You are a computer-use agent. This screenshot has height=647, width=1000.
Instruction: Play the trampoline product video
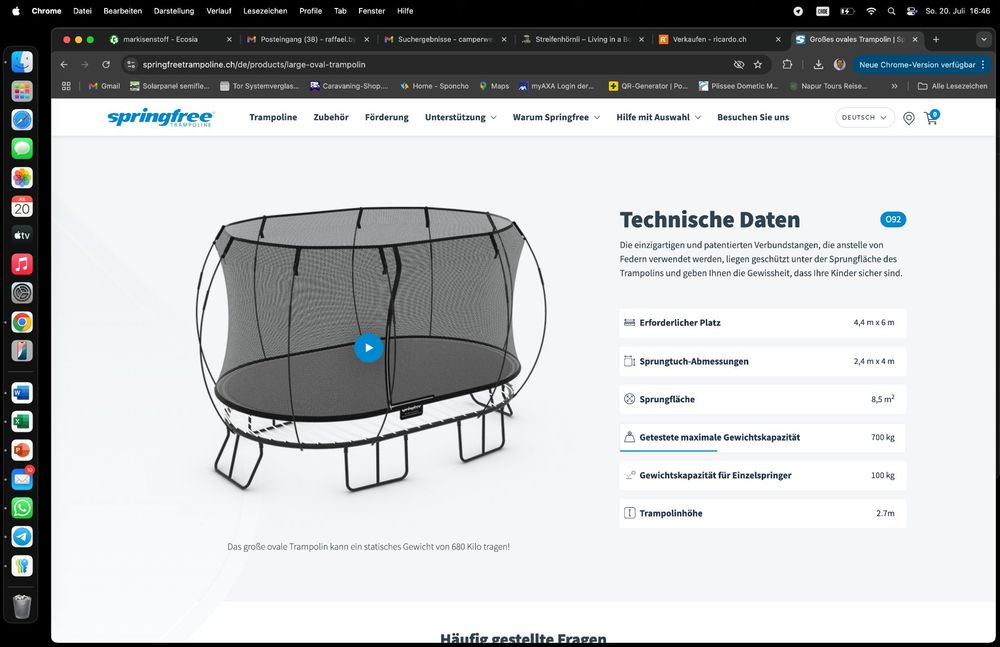click(x=368, y=348)
